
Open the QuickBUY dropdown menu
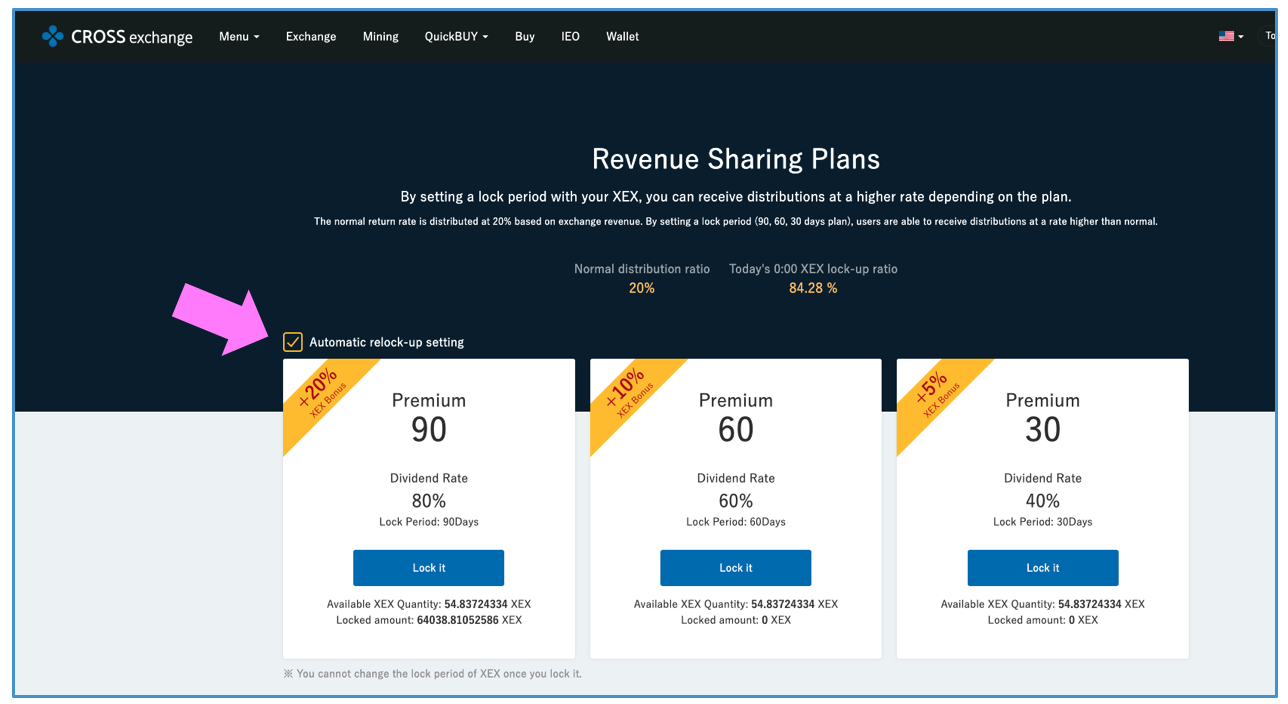[x=456, y=36]
